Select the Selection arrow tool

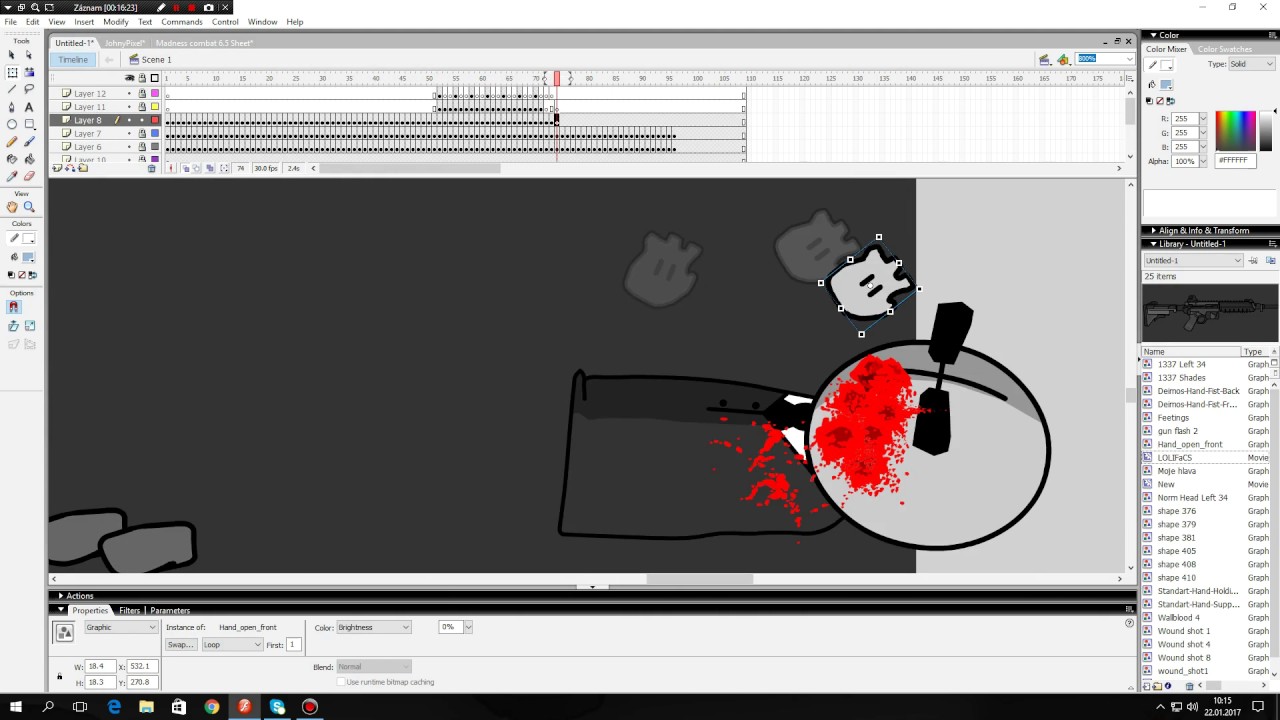pos(12,55)
